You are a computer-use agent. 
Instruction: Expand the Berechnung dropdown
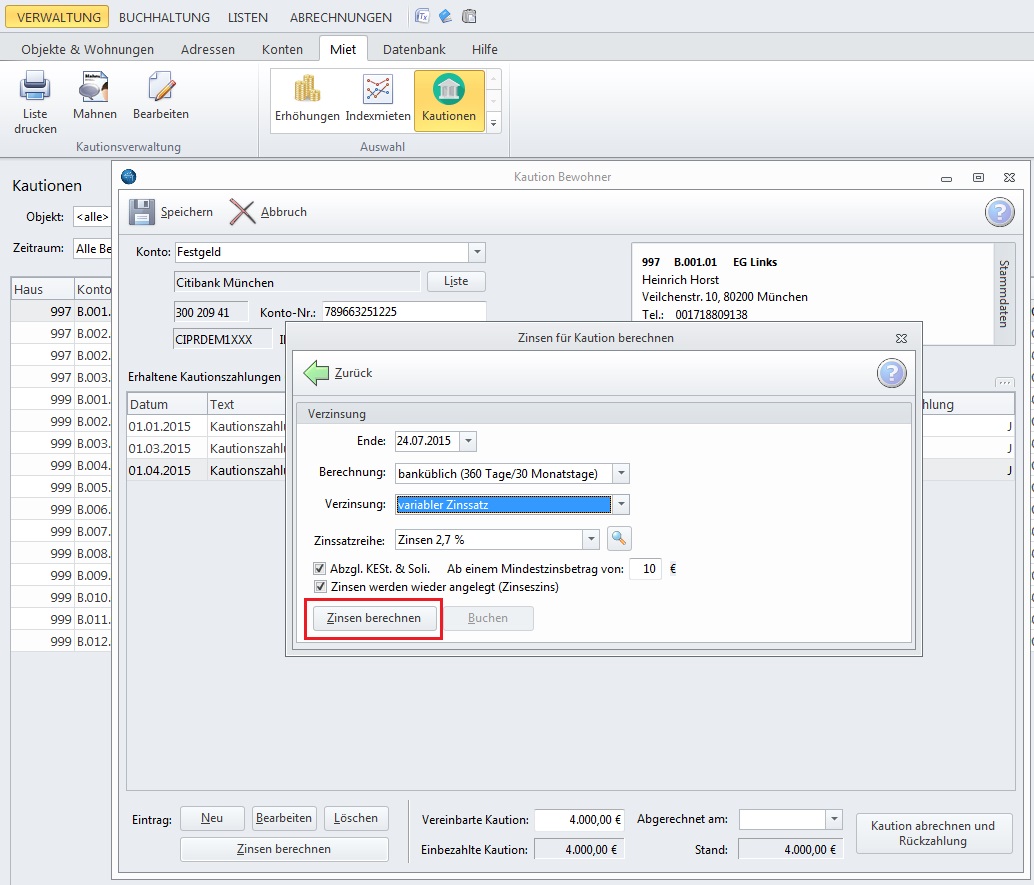620,473
